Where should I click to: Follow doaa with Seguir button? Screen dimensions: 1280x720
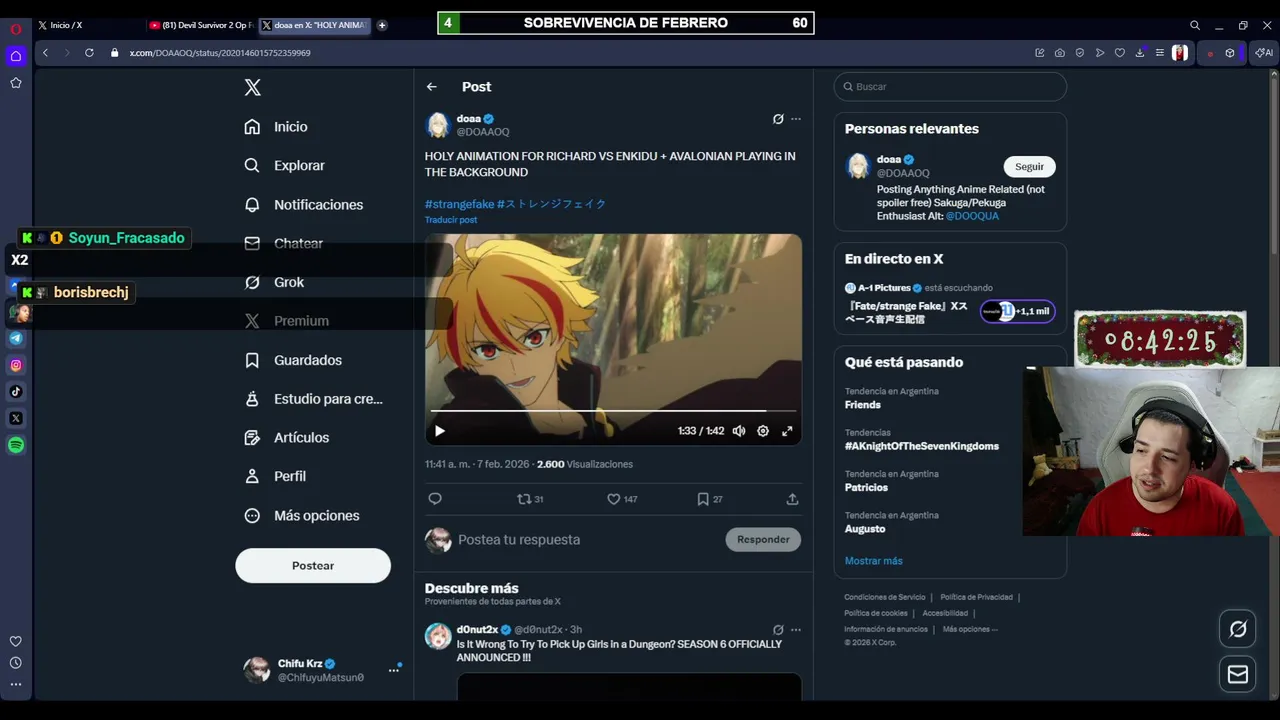click(x=1029, y=167)
